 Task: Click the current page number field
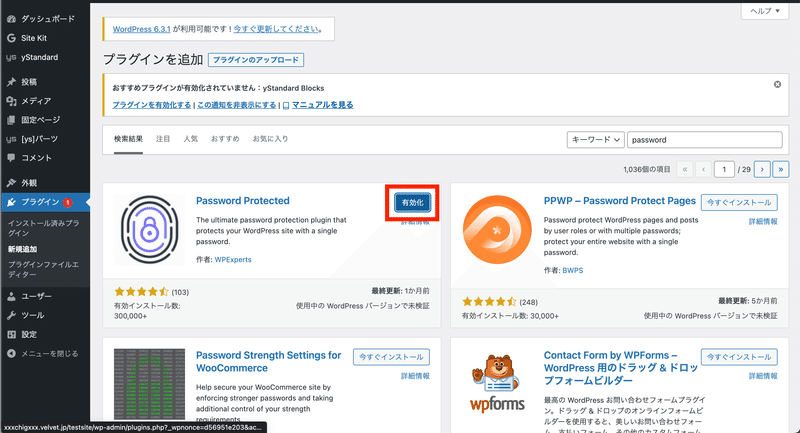[x=724, y=169]
